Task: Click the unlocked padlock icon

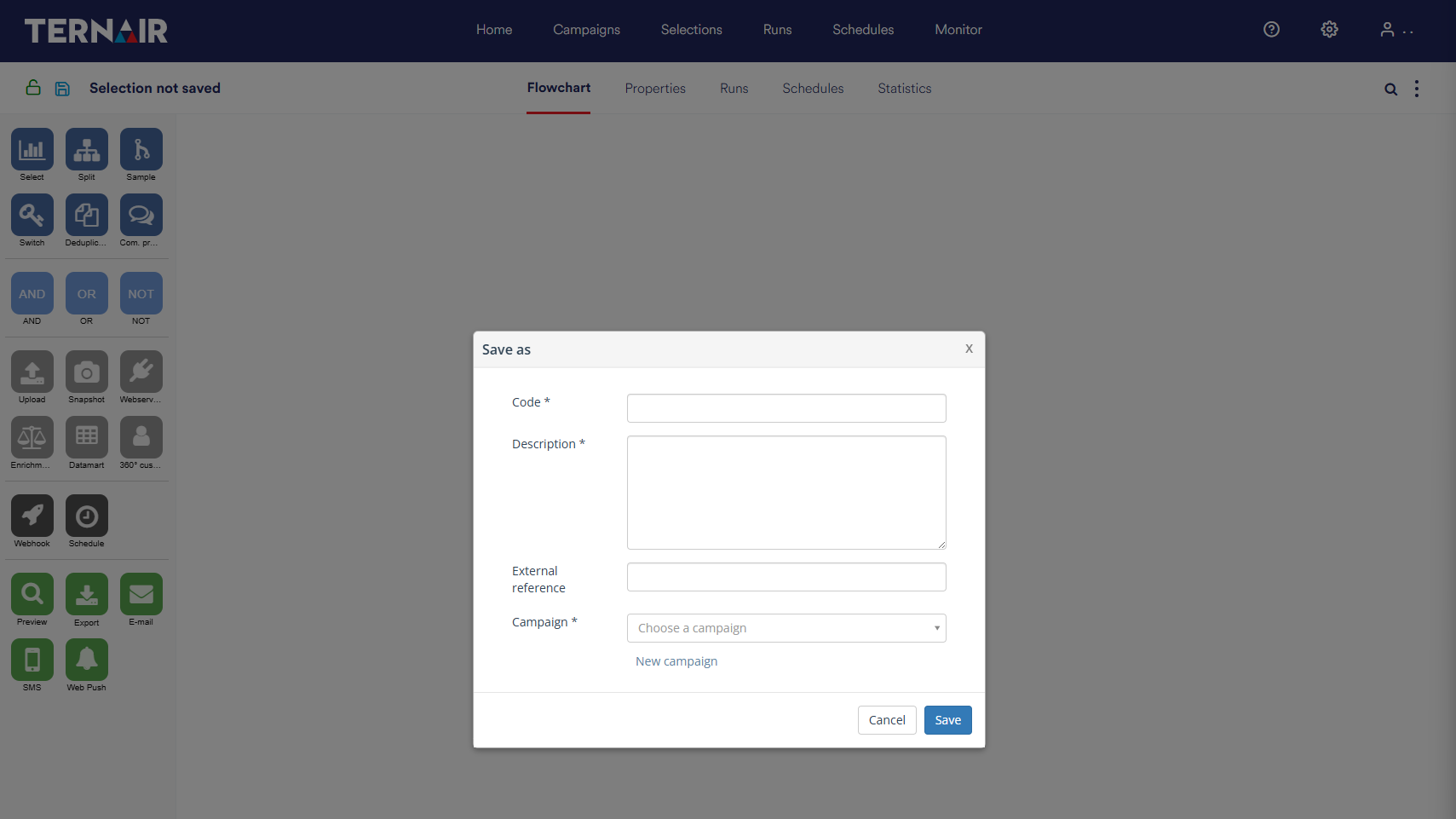Action: 33,87
